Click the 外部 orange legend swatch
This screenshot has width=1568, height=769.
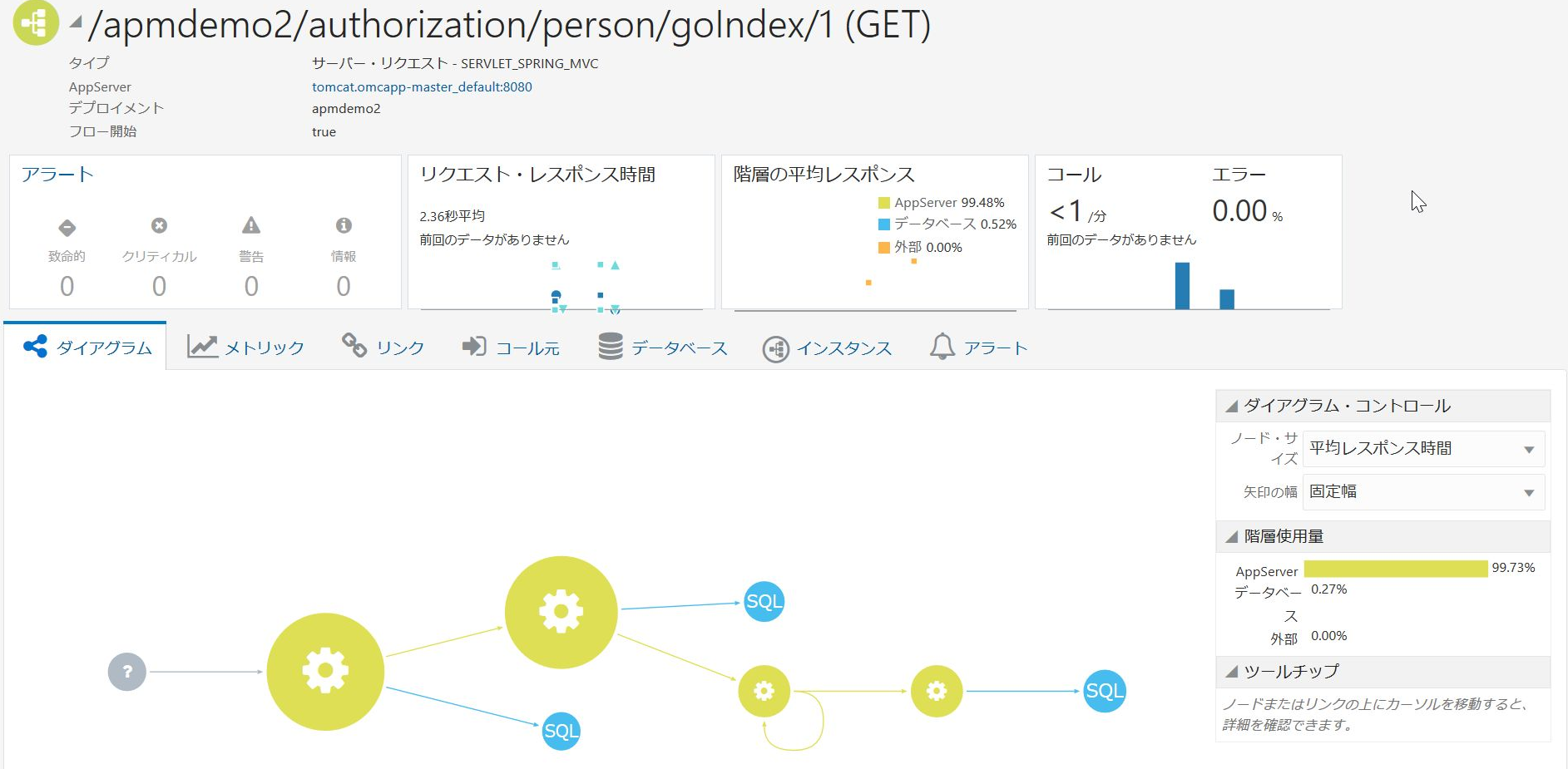[884, 247]
